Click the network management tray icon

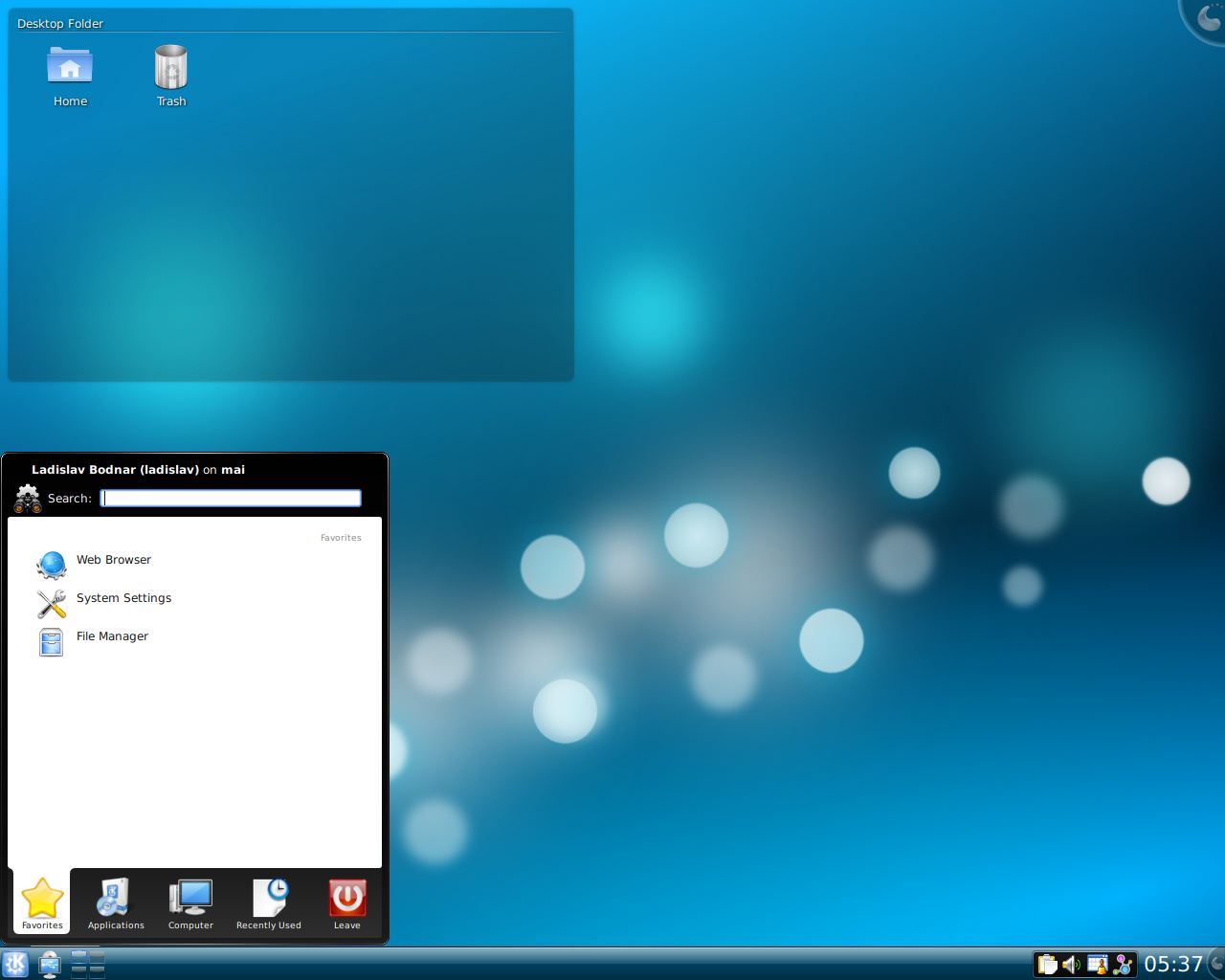pyautogui.click(x=1122, y=964)
